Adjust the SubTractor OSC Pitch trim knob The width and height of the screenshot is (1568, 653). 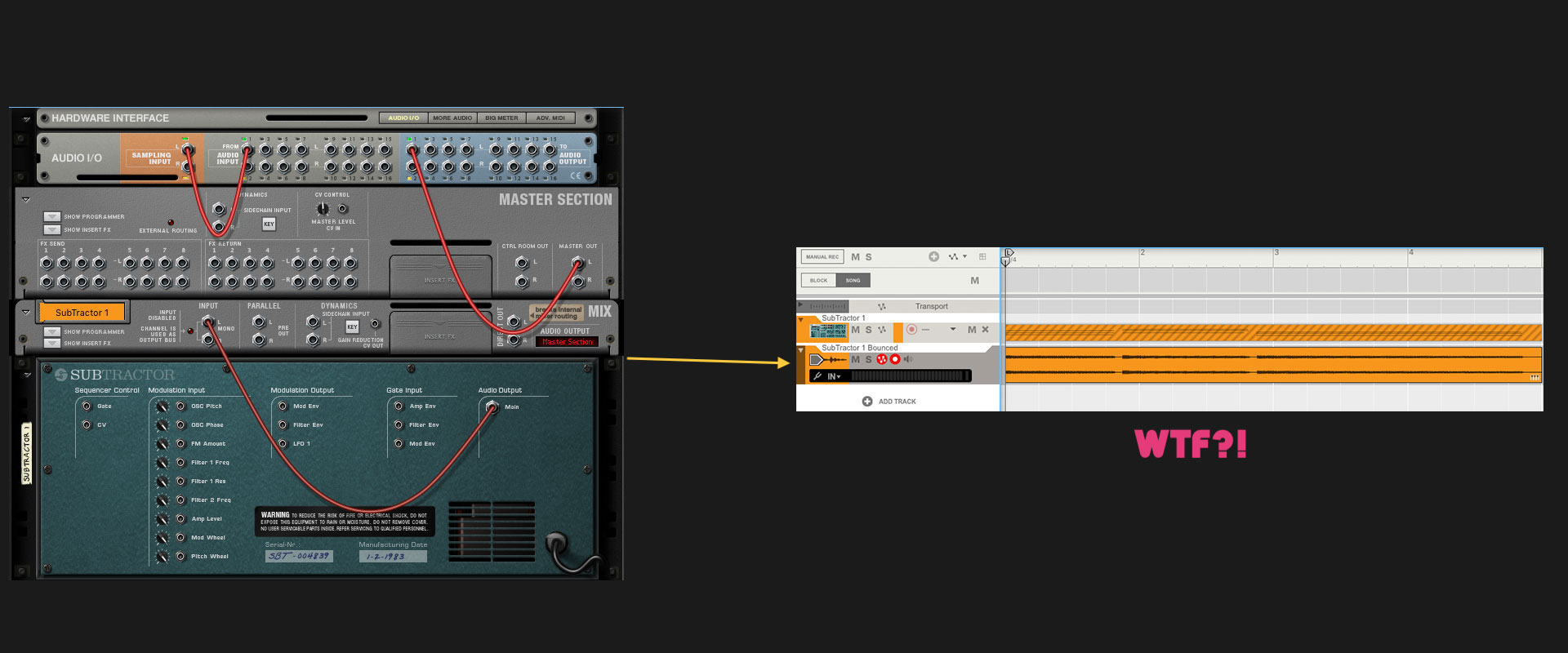[x=163, y=406]
